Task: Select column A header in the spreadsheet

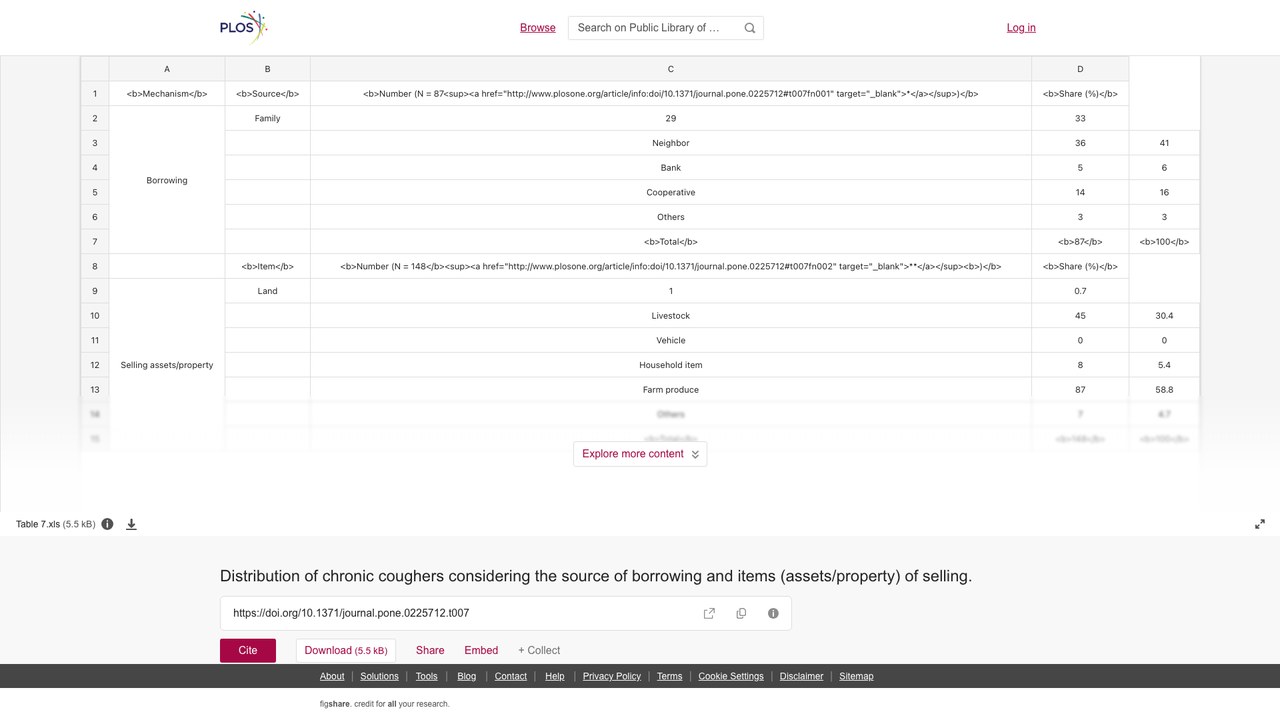Action: click(x=167, y=69)
